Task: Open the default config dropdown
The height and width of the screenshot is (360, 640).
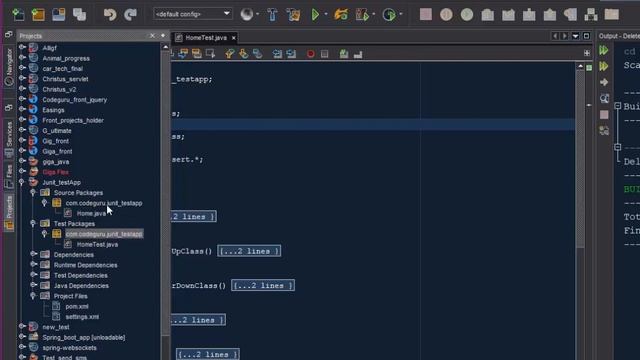Action: pyautogui.click(x=192, y=14)
